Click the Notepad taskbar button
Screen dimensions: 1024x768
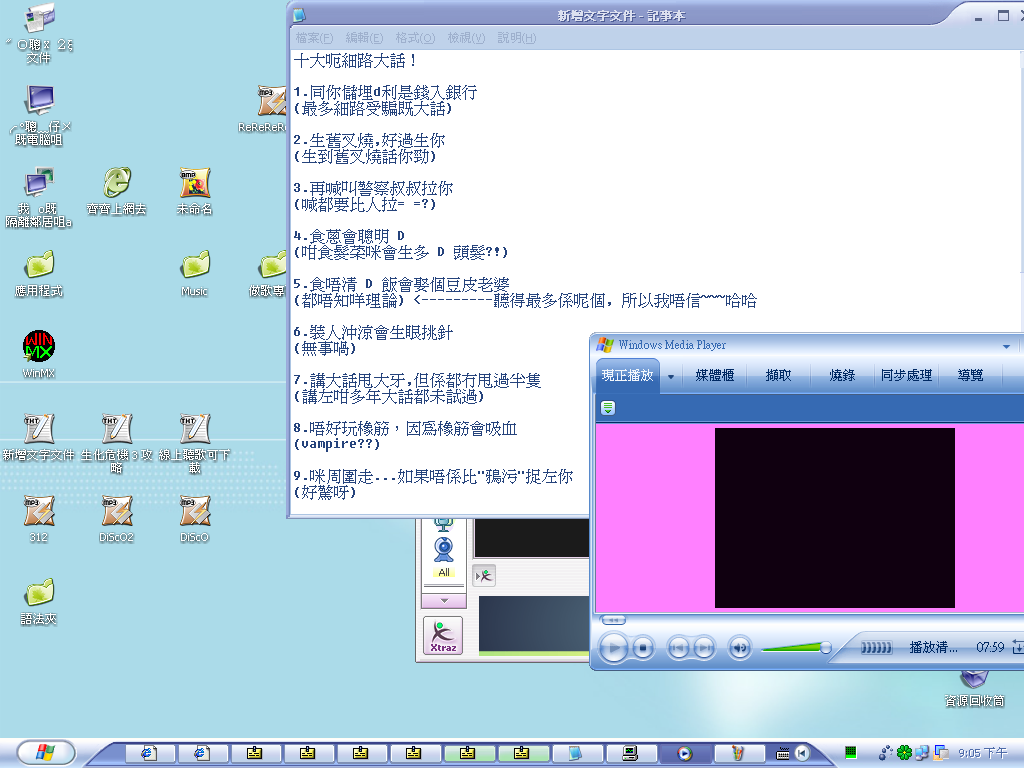[x=575, y=753]
